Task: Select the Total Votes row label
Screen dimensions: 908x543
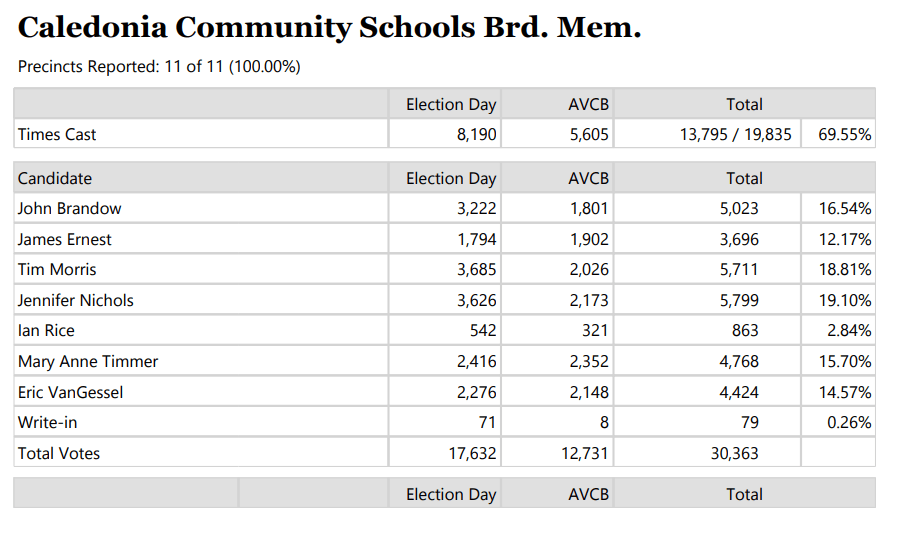Action: click(x=59, y=453)
